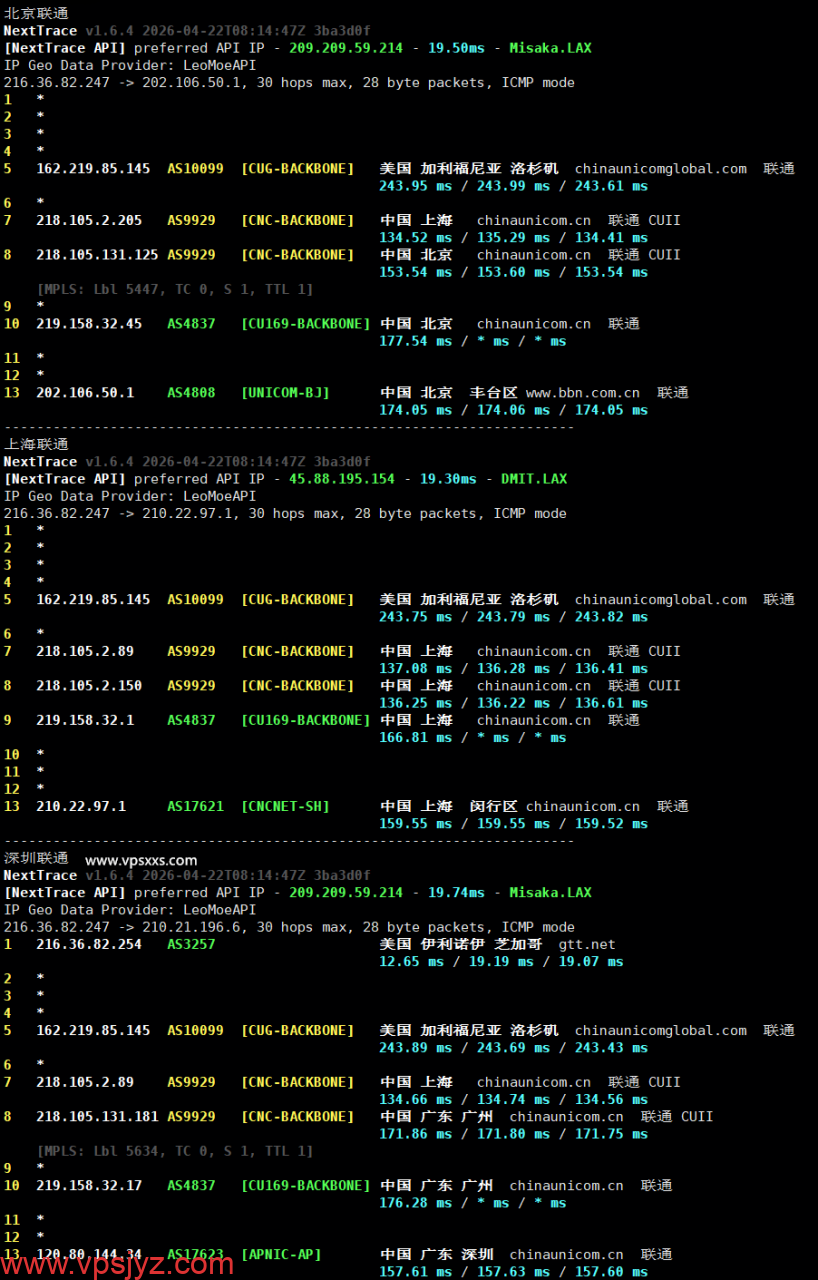Click the gtt.net domain in Shenzhen trace
Screen dimensions: 818x1280
click(585, 944)
